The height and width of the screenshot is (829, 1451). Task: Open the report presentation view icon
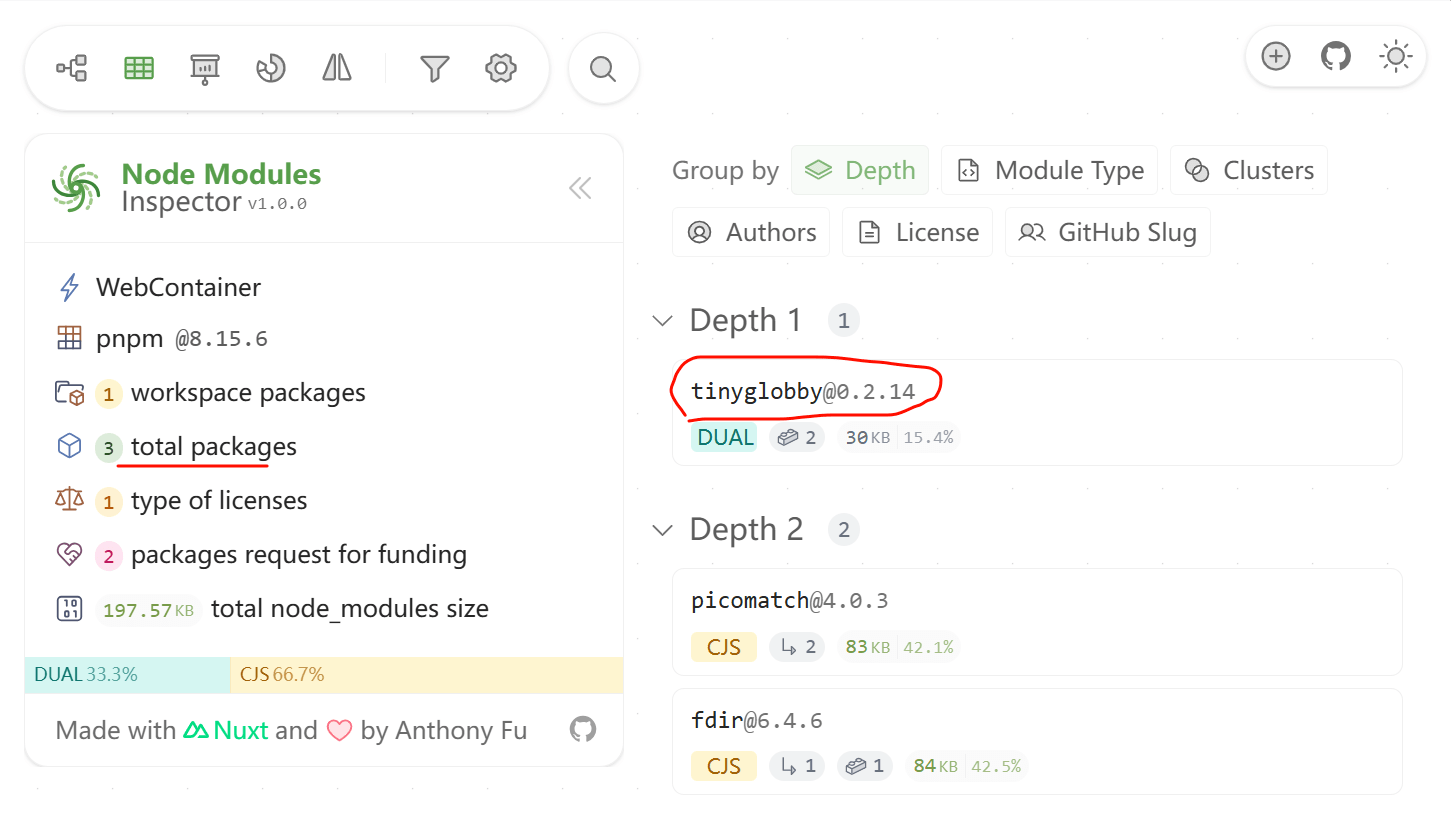205,68
